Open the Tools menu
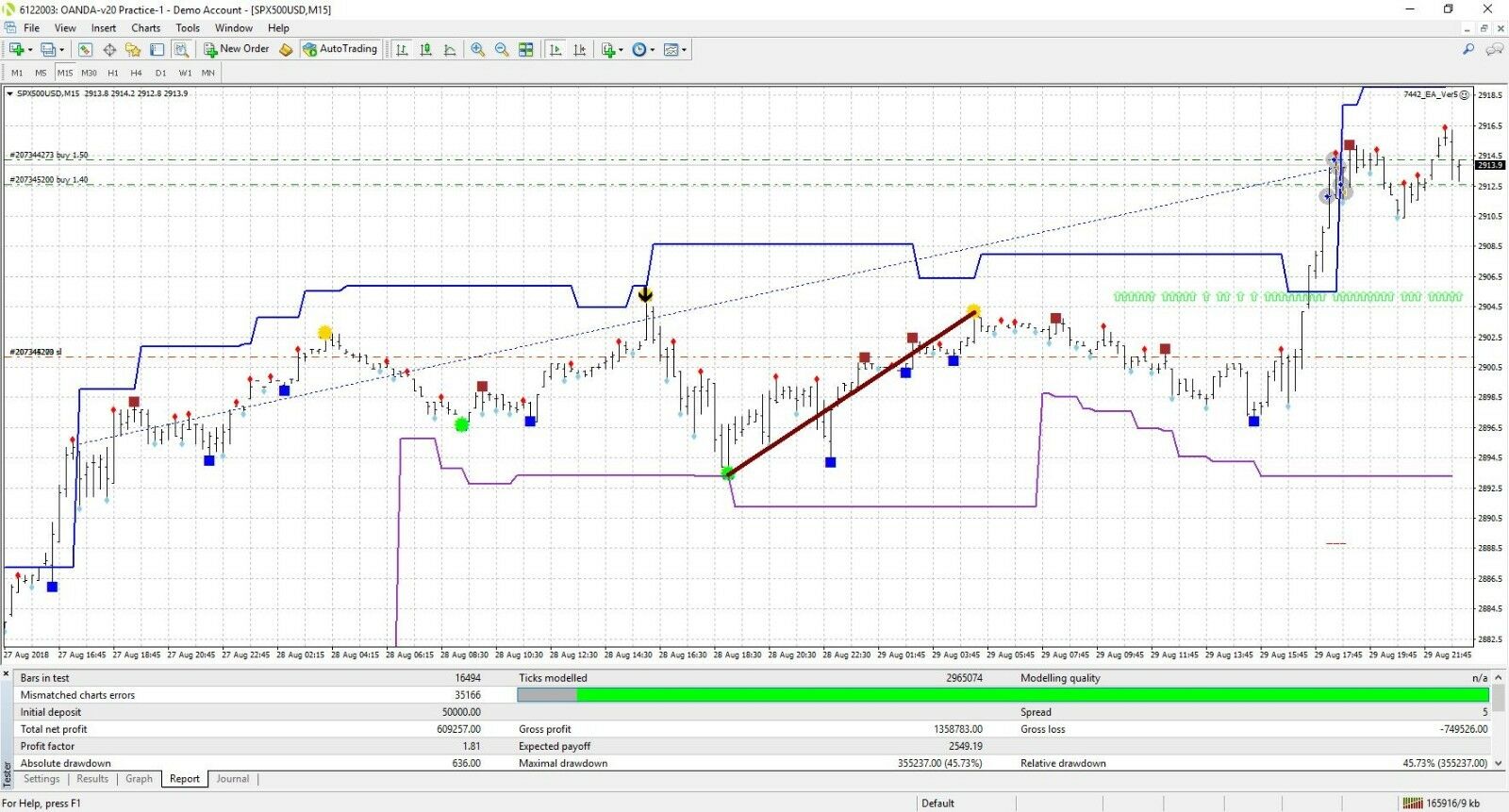The image size is (1509, 812). pyautogui.click(x=188, y=28)
